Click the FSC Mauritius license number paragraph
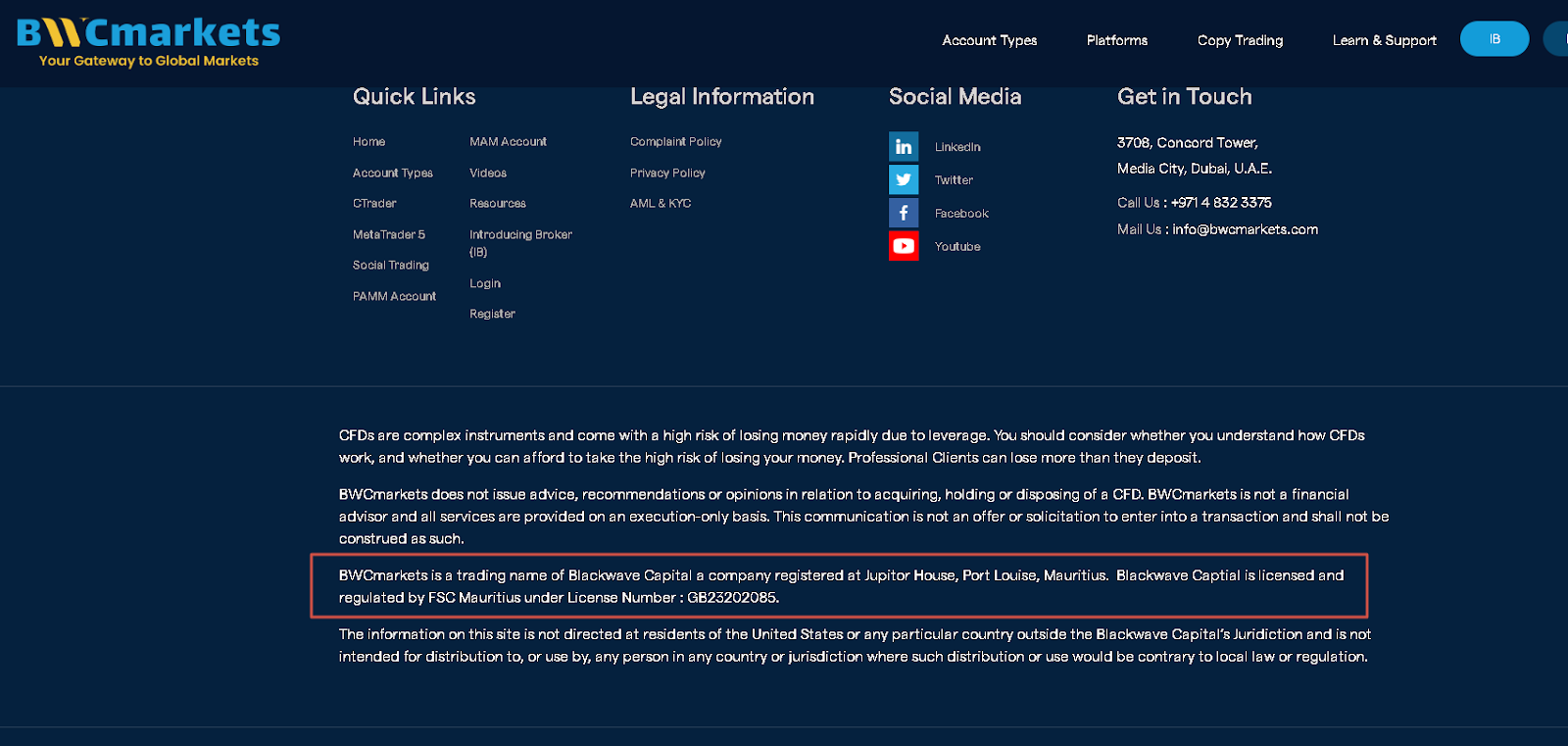 tap(841, 586)
